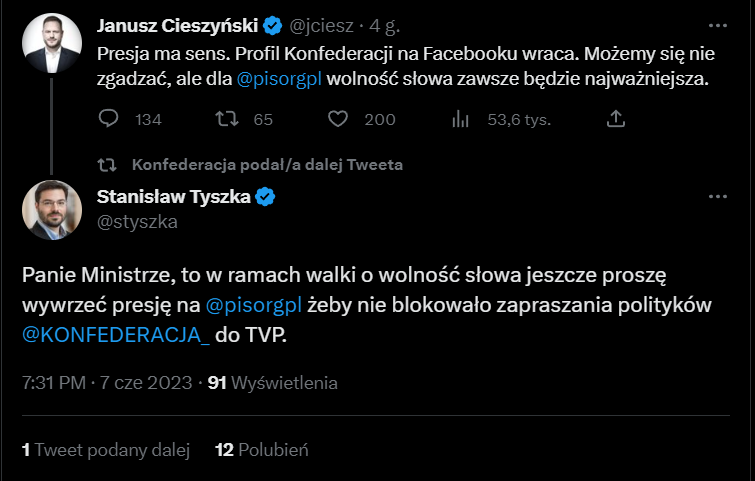This screenshot has height=481, width=755.
Task: Like Janusz Cieszyński's tweet via heart icon
Action: click(x=338, y=120)
